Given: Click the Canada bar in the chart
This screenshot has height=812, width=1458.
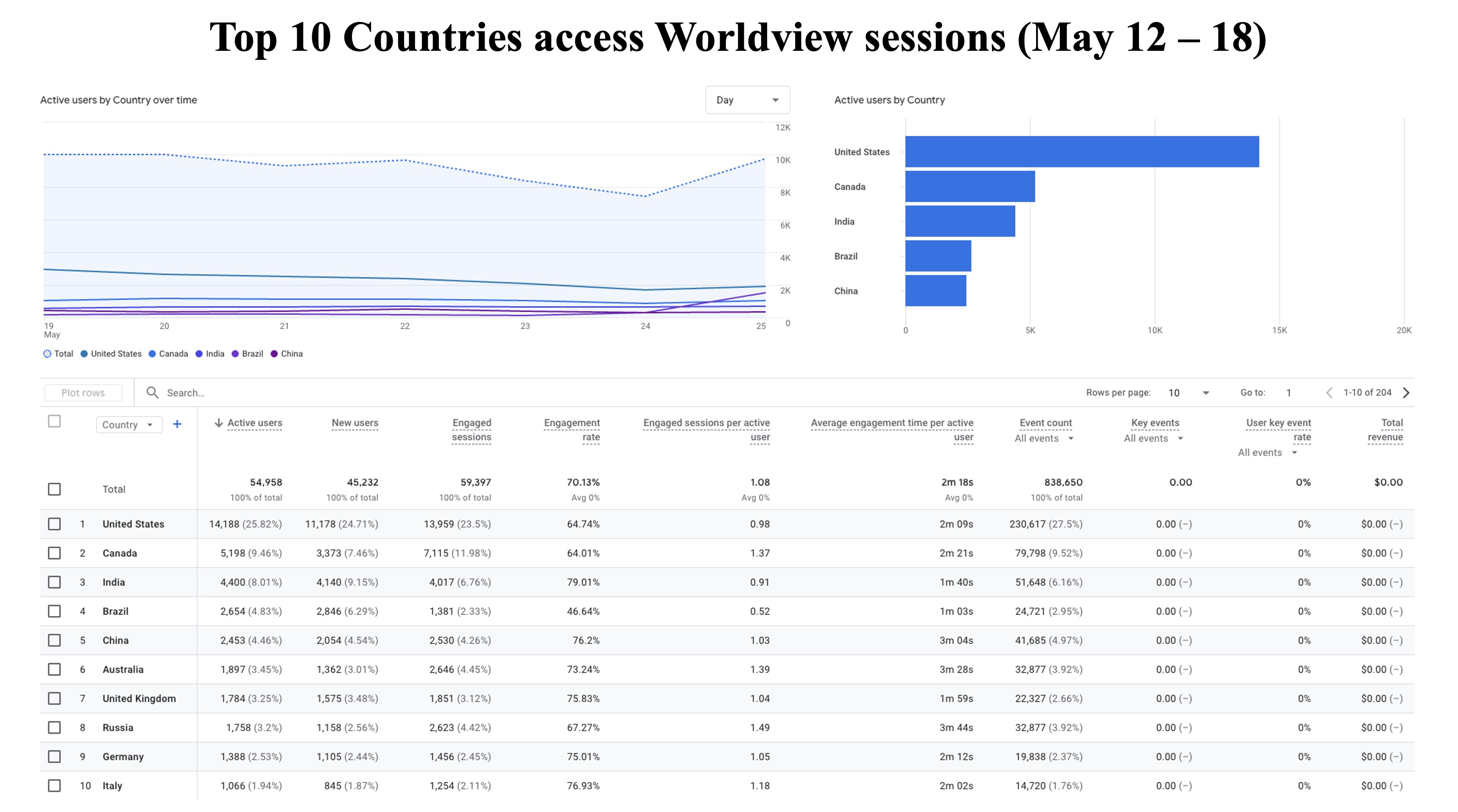Looking at the screenshot, I should pos(970,186).
